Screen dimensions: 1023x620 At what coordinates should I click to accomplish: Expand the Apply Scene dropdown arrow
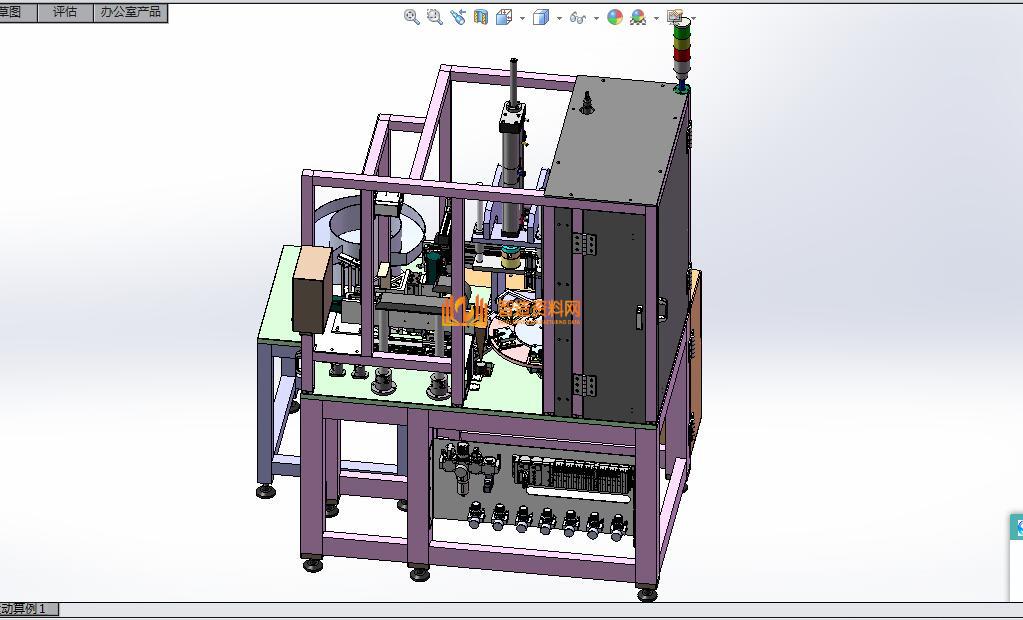pyautogui.click(x=656, y=18)
